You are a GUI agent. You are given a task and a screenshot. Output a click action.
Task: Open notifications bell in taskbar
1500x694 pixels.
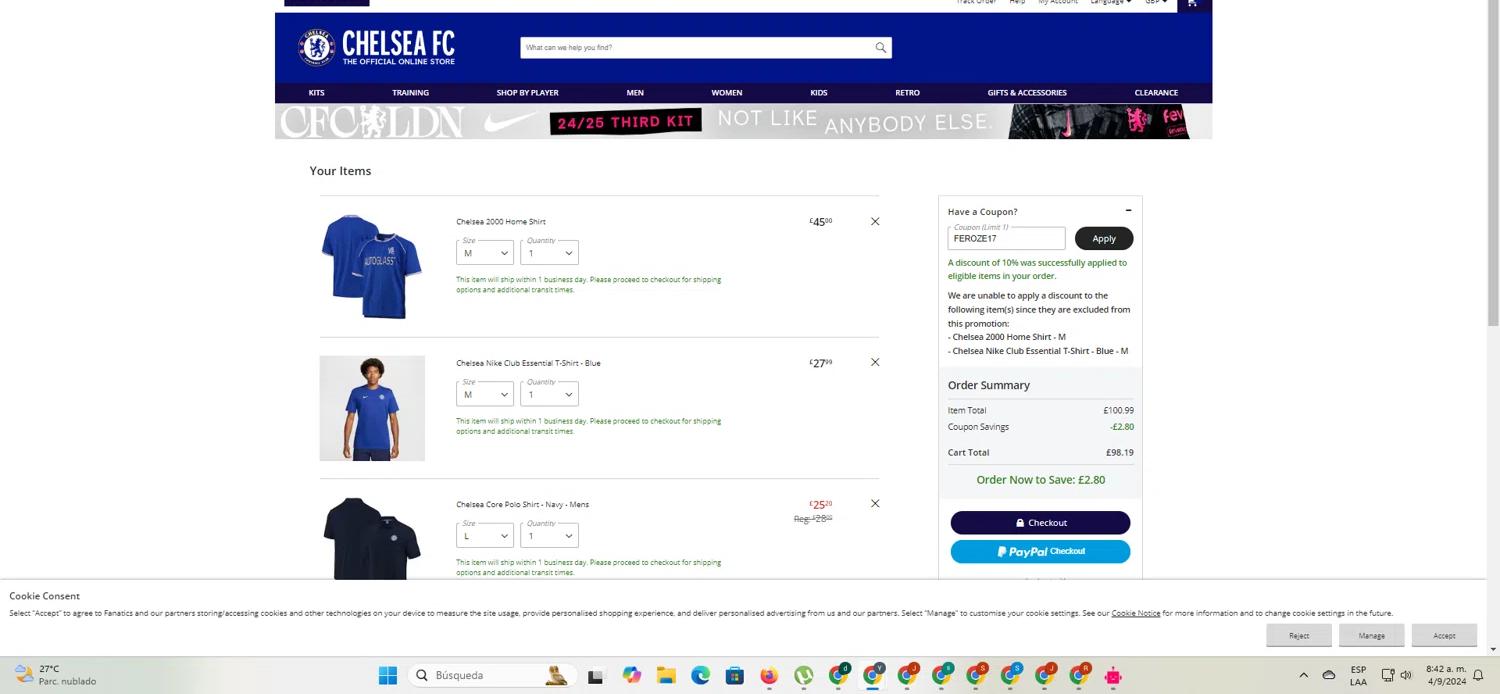[x=1478, y=675]
